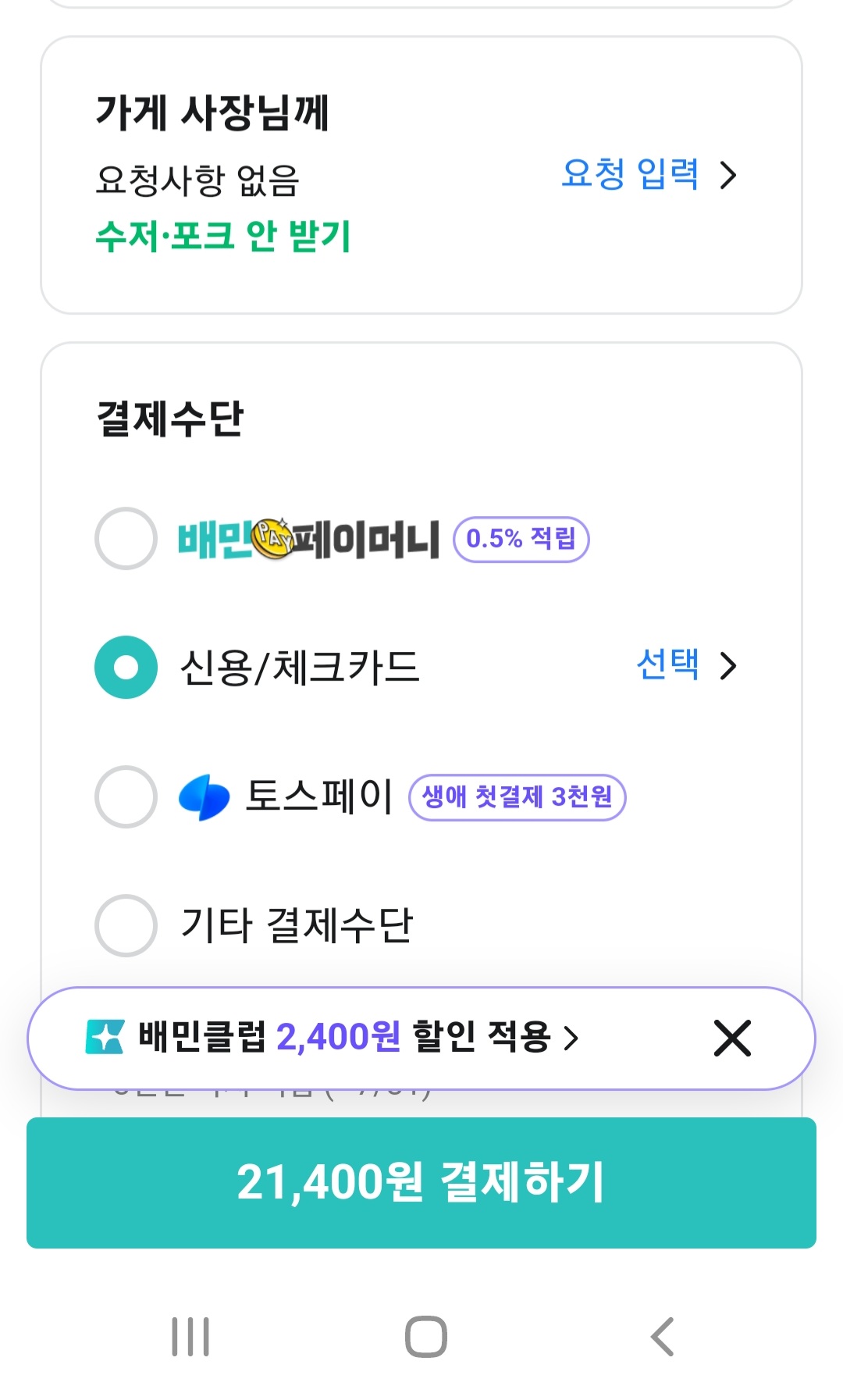Tap the 요청 입력 link
This screenshot has height=1400, width=843.
tap(630, 173)
